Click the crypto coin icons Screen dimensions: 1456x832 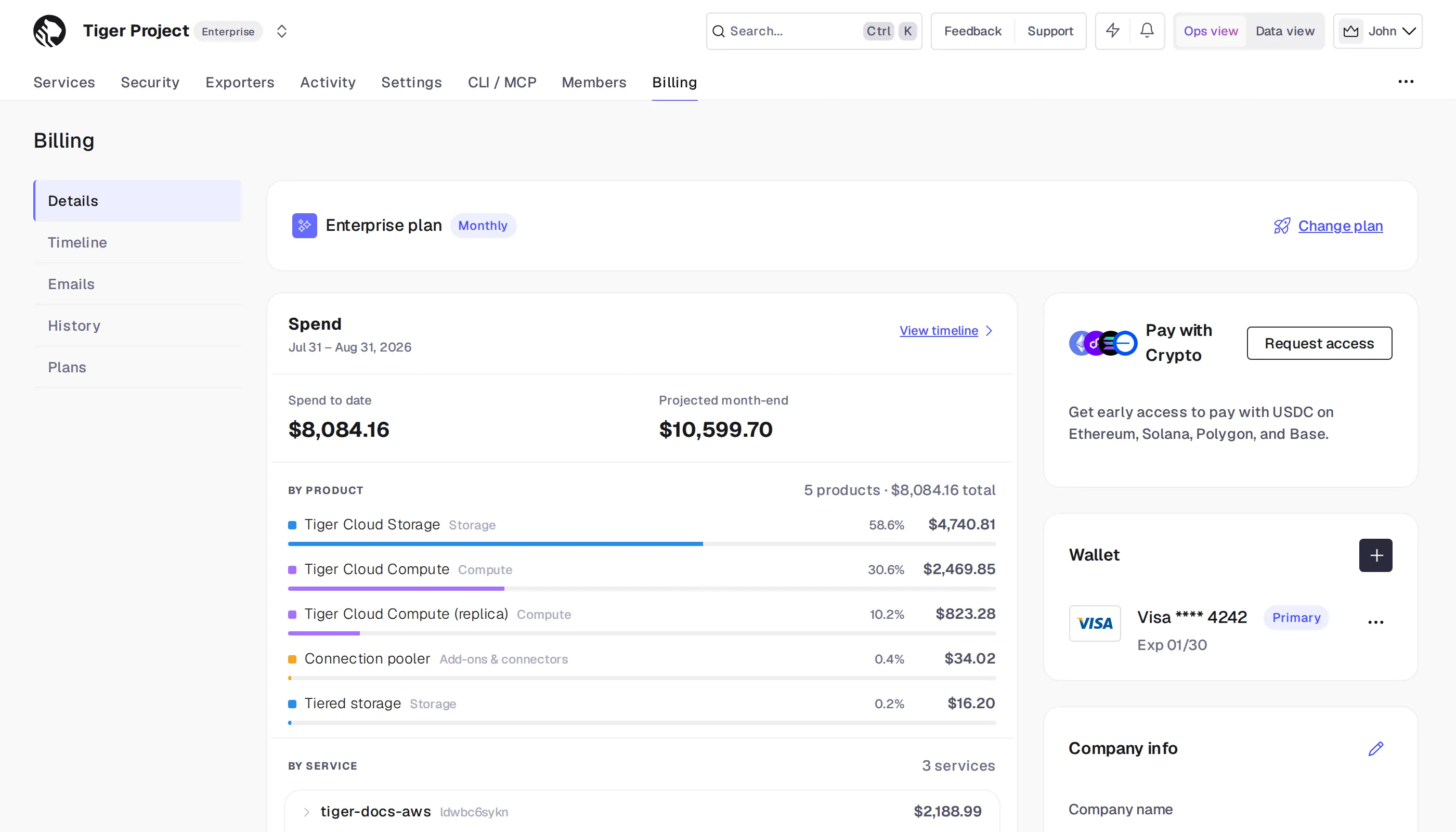point(1102,343)
